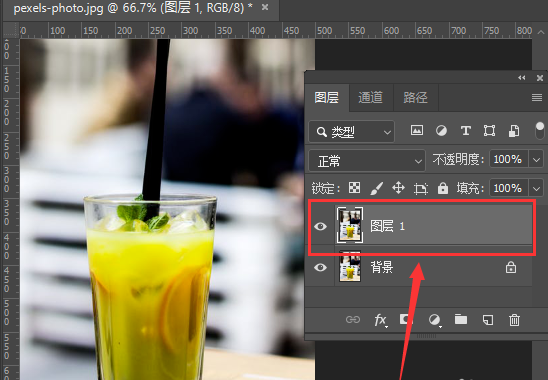
Task: Hide 图层 1 layer visibility
Action: pyautogui.click(x=320, y=227)
